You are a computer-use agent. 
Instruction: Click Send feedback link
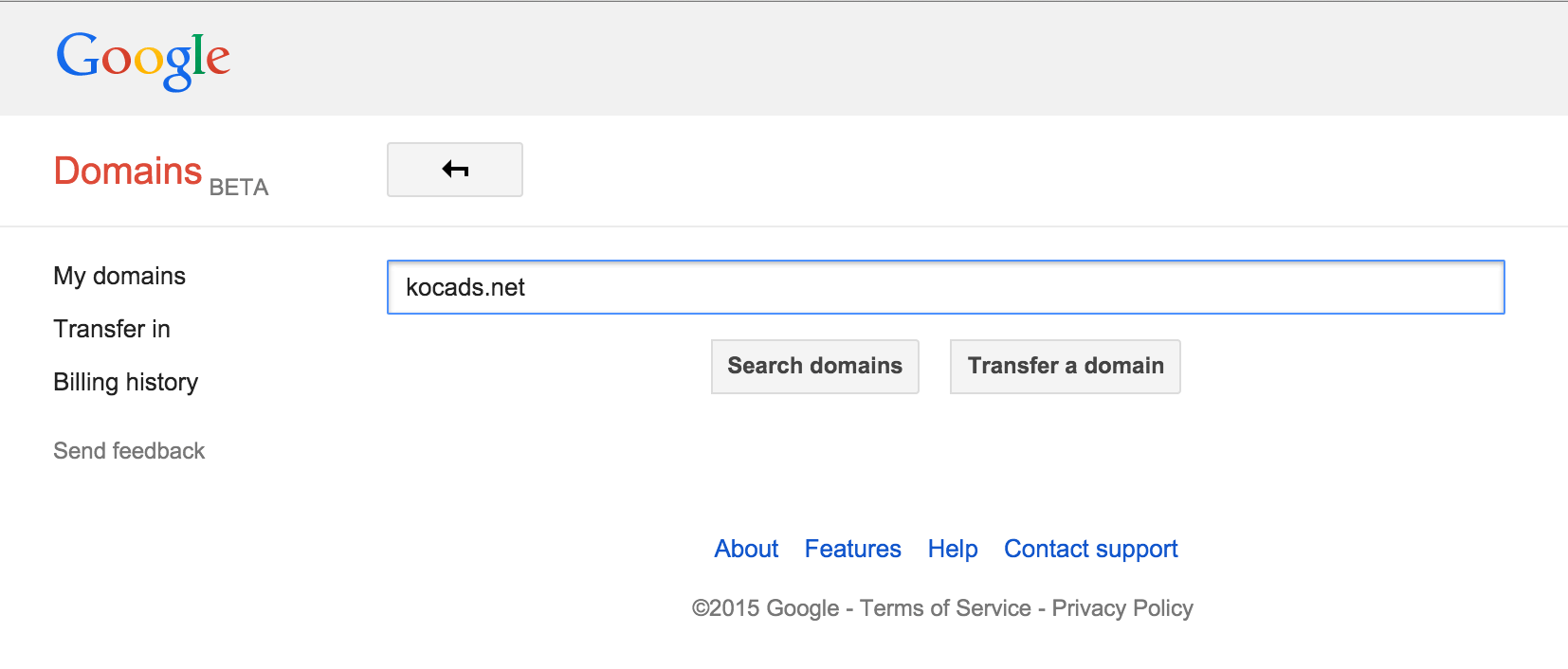129,451
